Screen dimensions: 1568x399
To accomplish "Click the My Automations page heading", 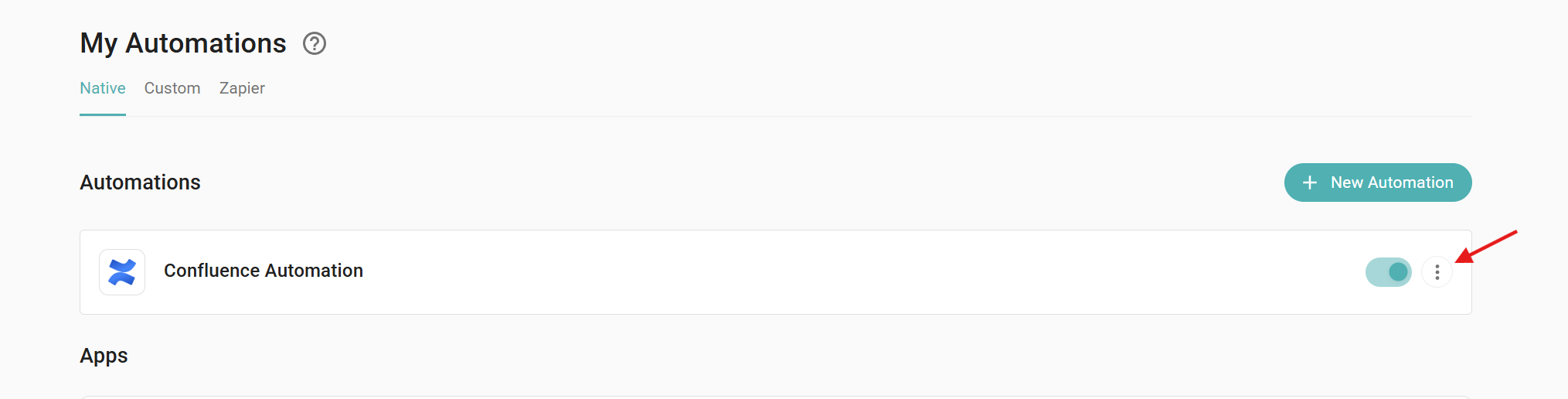I will [183, 43].
